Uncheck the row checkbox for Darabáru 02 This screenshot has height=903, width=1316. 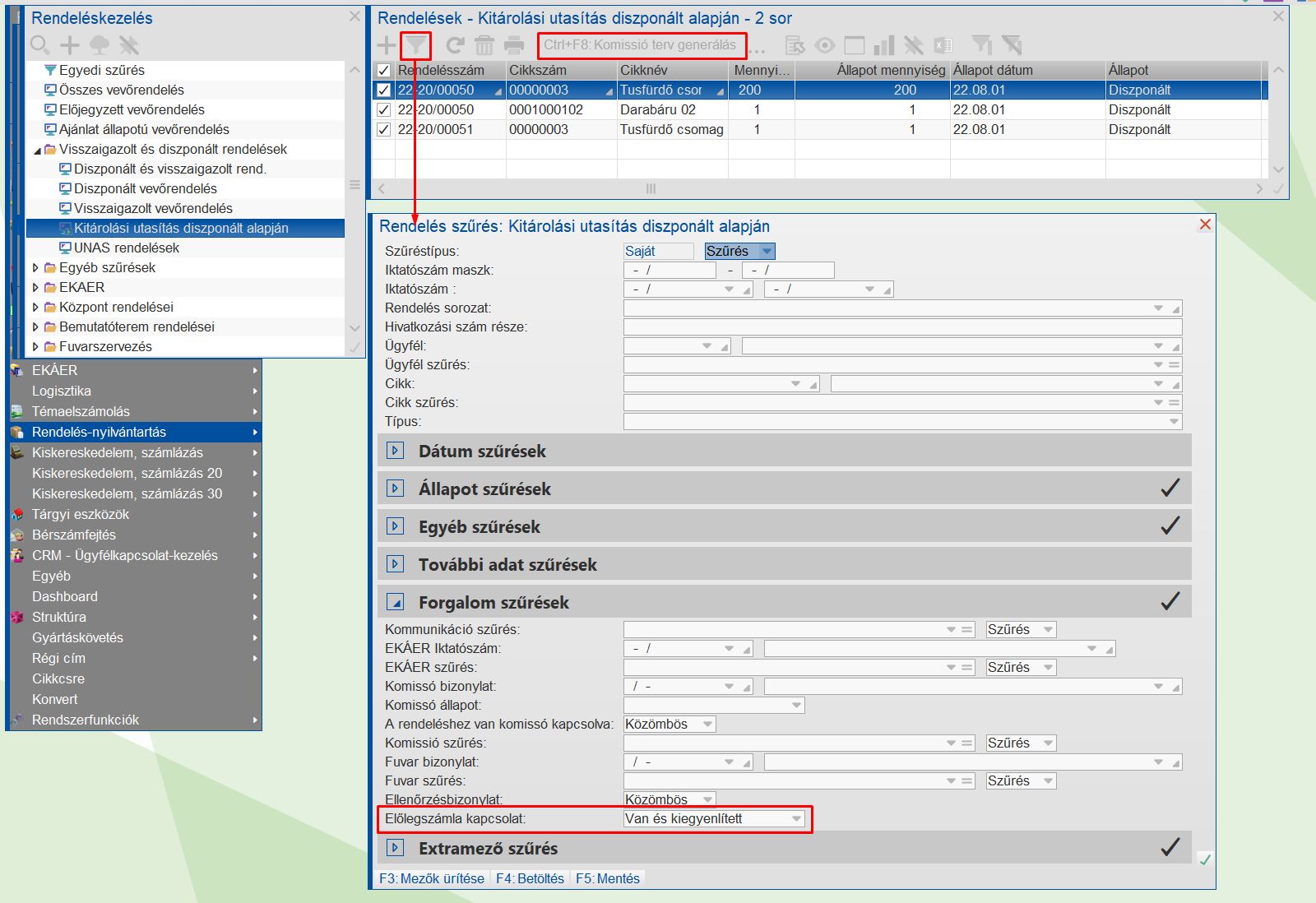tap(383, 109)
